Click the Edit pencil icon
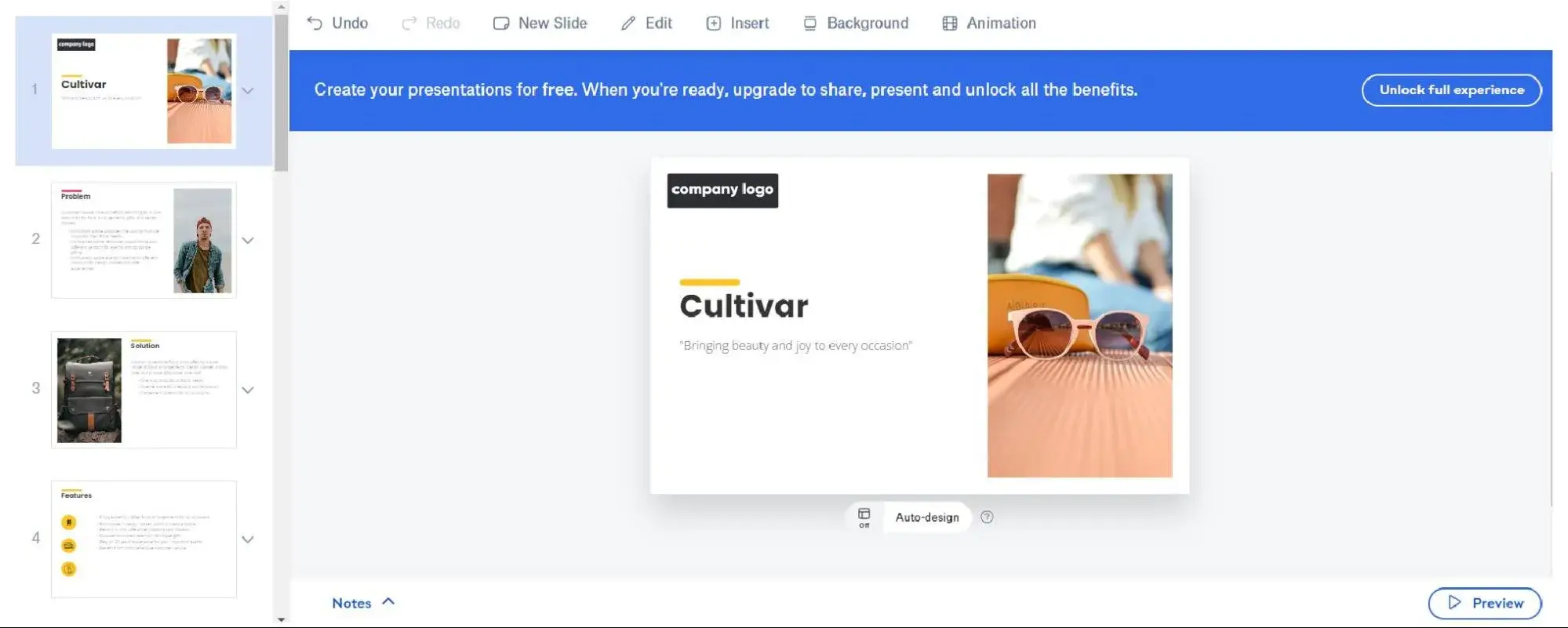Screen dimensions: 1568x628 pyautogui.click(x=628, y=24)
